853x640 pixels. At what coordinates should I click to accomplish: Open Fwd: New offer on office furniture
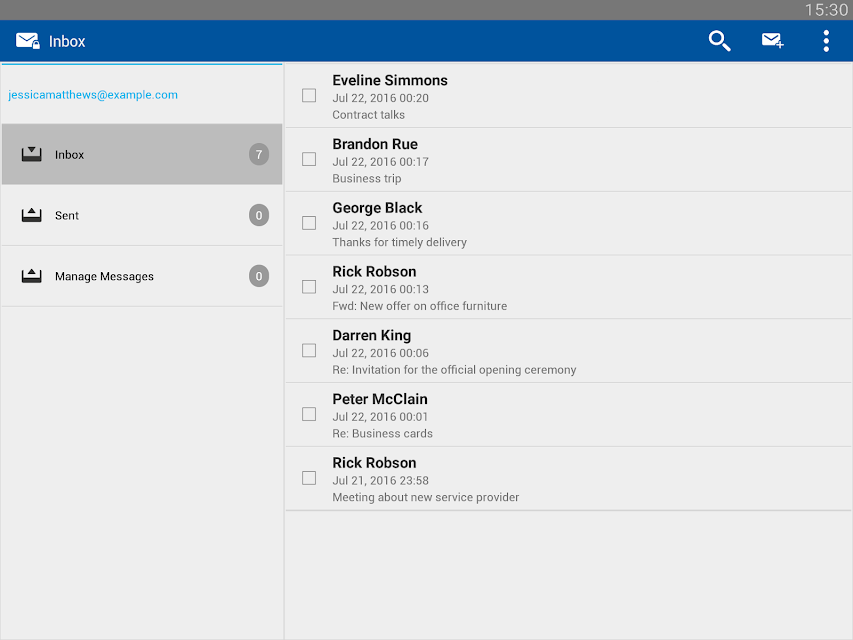coord(419,306)
